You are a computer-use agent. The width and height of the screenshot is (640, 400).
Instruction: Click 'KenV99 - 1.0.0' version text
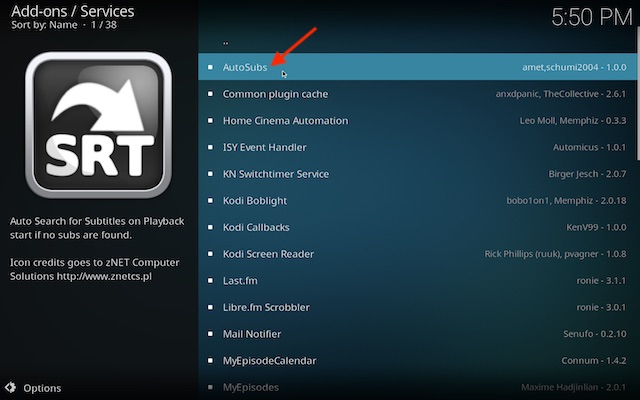596,227
